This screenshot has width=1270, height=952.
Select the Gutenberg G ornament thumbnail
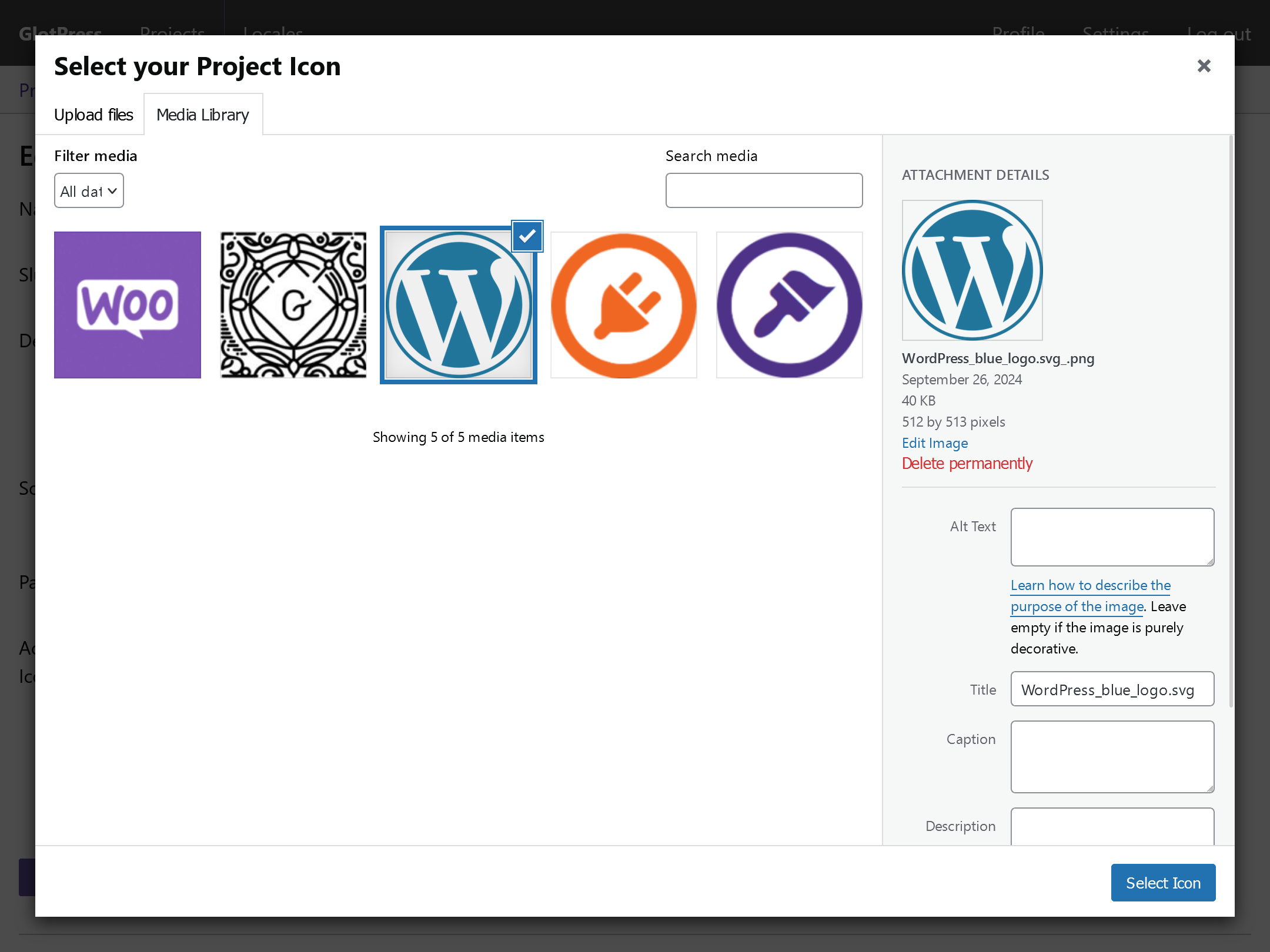point(293,305)
